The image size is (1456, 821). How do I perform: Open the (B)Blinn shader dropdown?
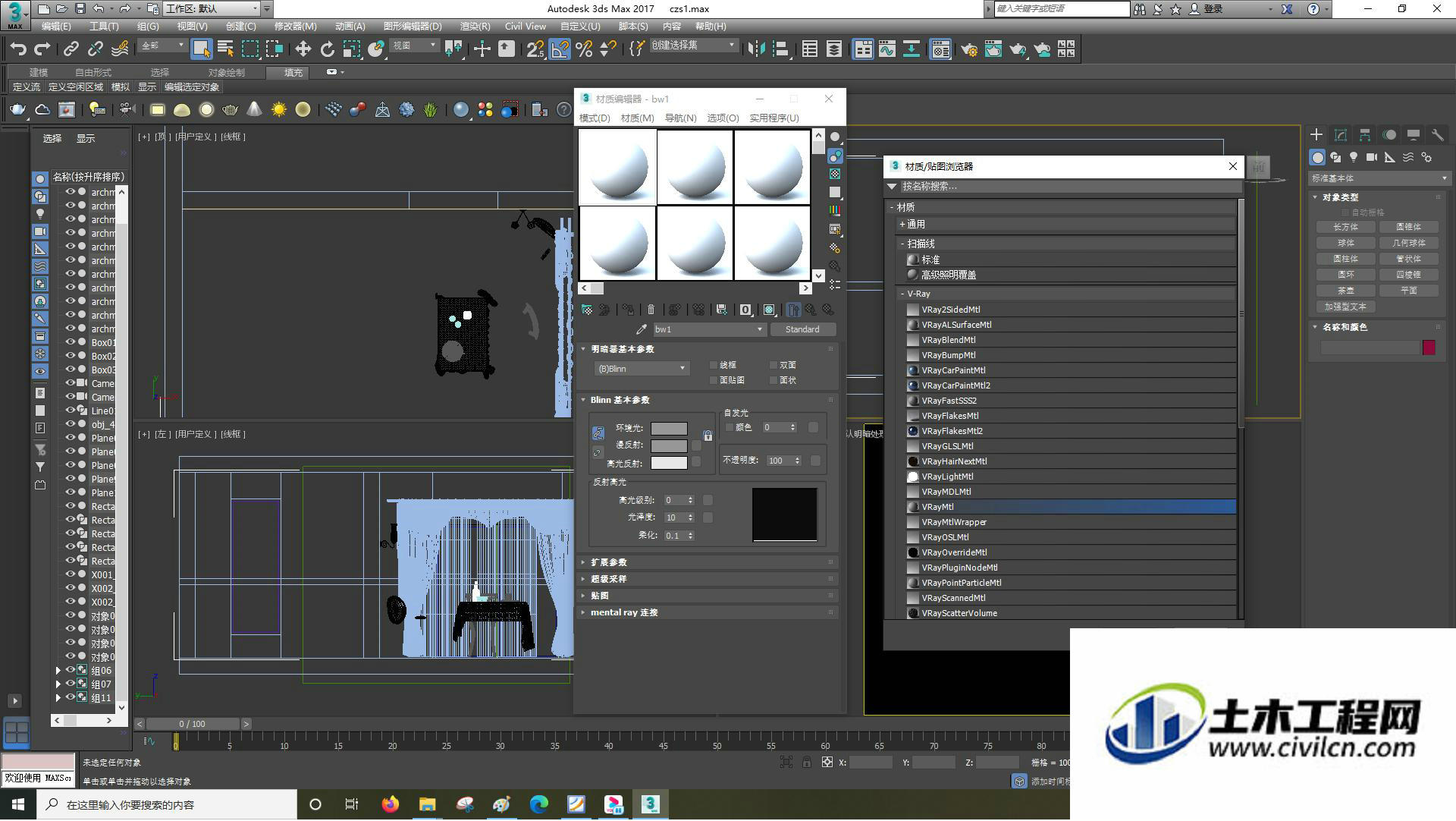click(641, 369)
